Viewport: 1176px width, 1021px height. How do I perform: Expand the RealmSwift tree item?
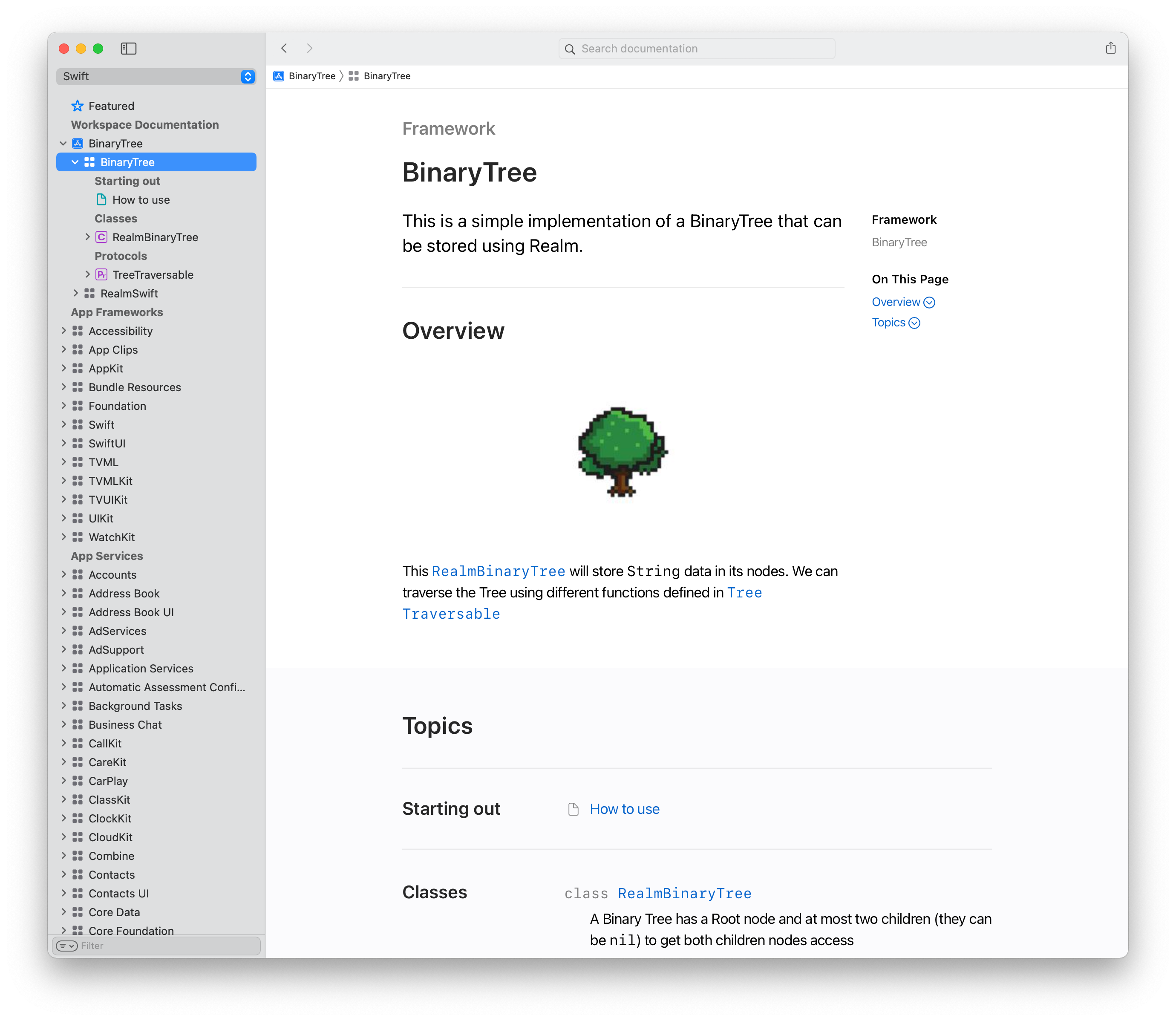[76, 294]
